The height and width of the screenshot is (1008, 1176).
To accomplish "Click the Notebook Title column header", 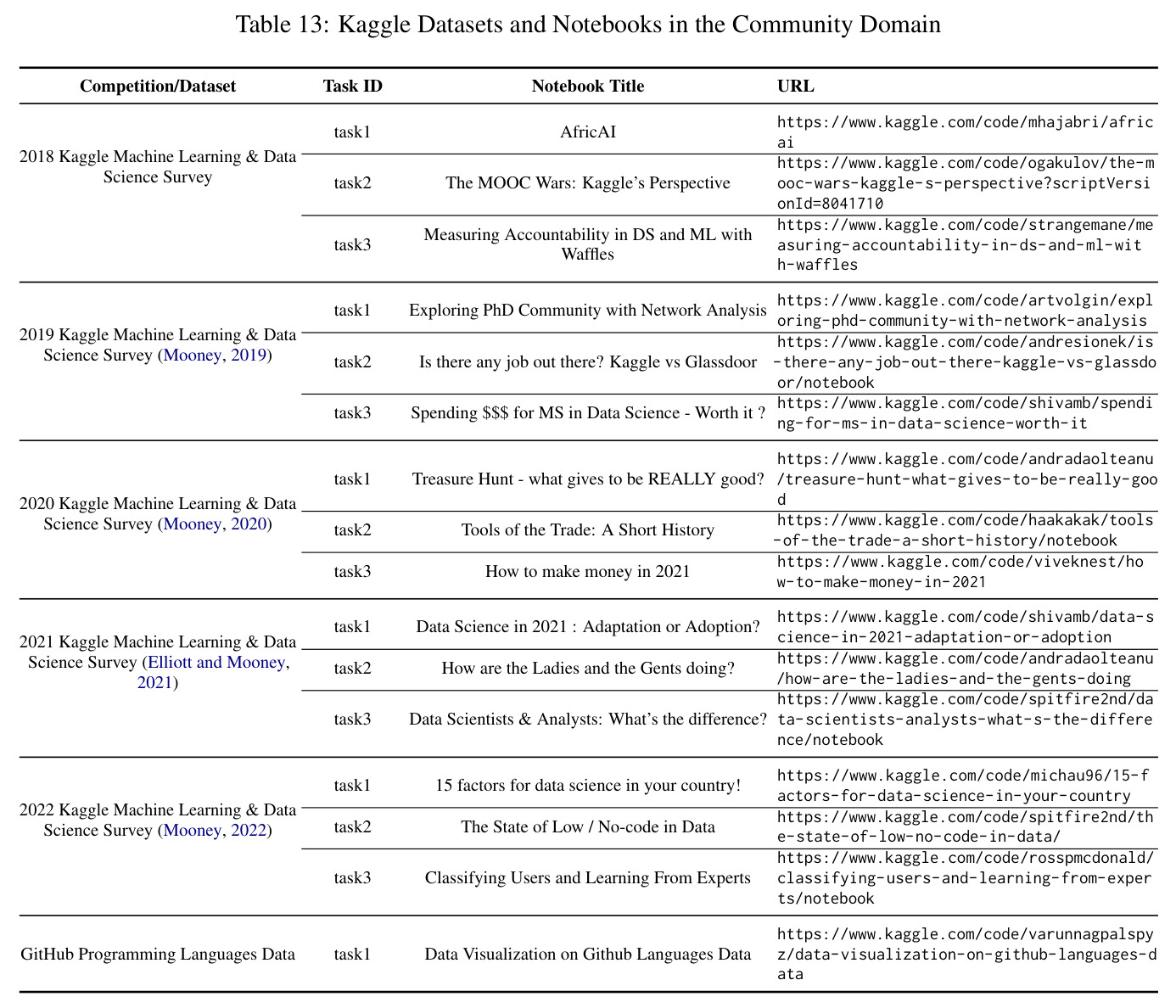I will click(588, 86).
